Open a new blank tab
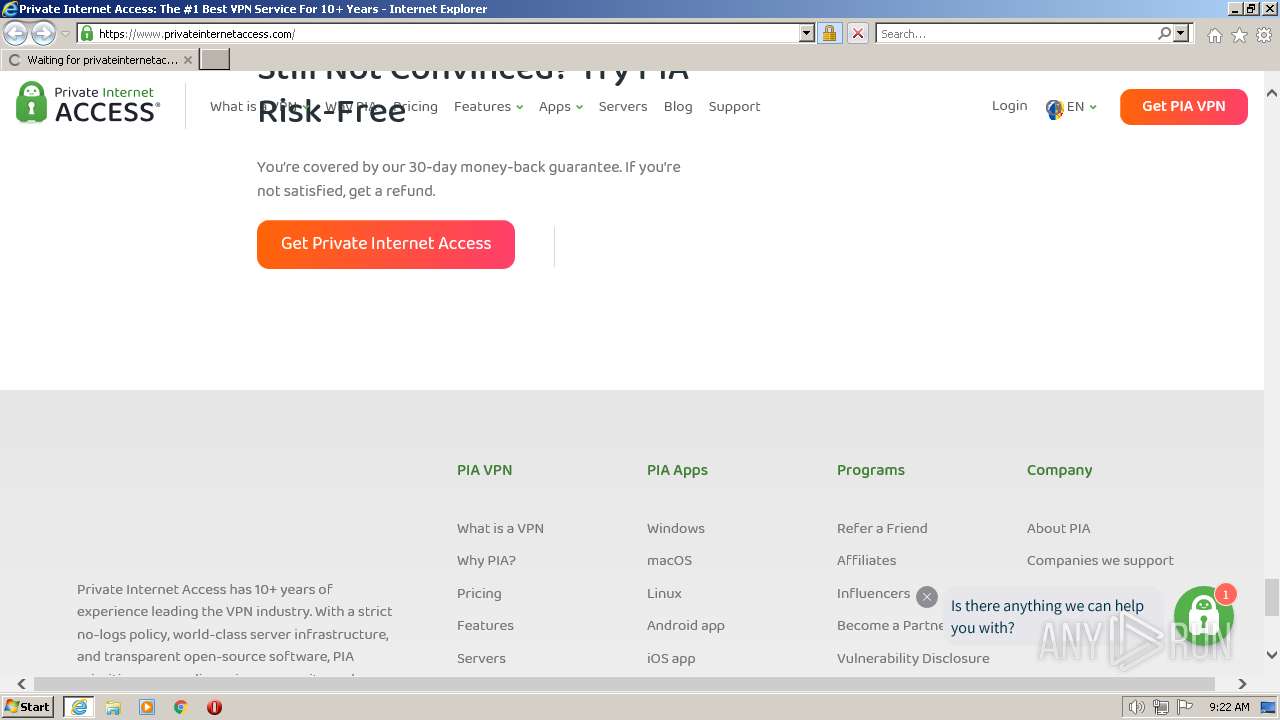Screen dimensions: 1280x720 coord(215,59)
